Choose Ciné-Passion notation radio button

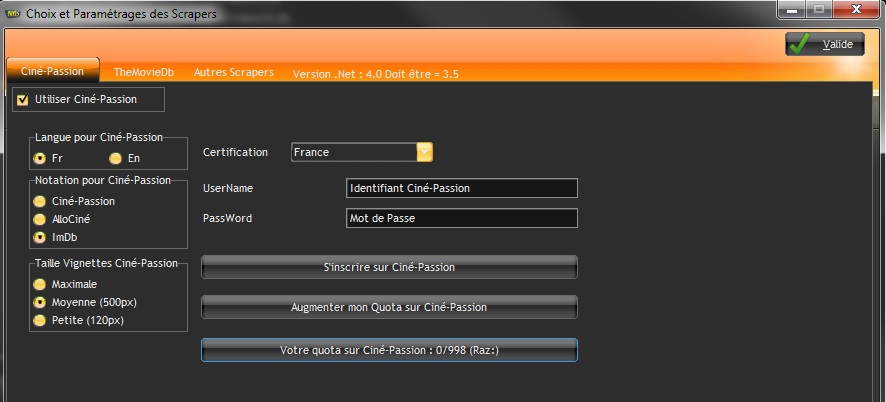[40, 201]
